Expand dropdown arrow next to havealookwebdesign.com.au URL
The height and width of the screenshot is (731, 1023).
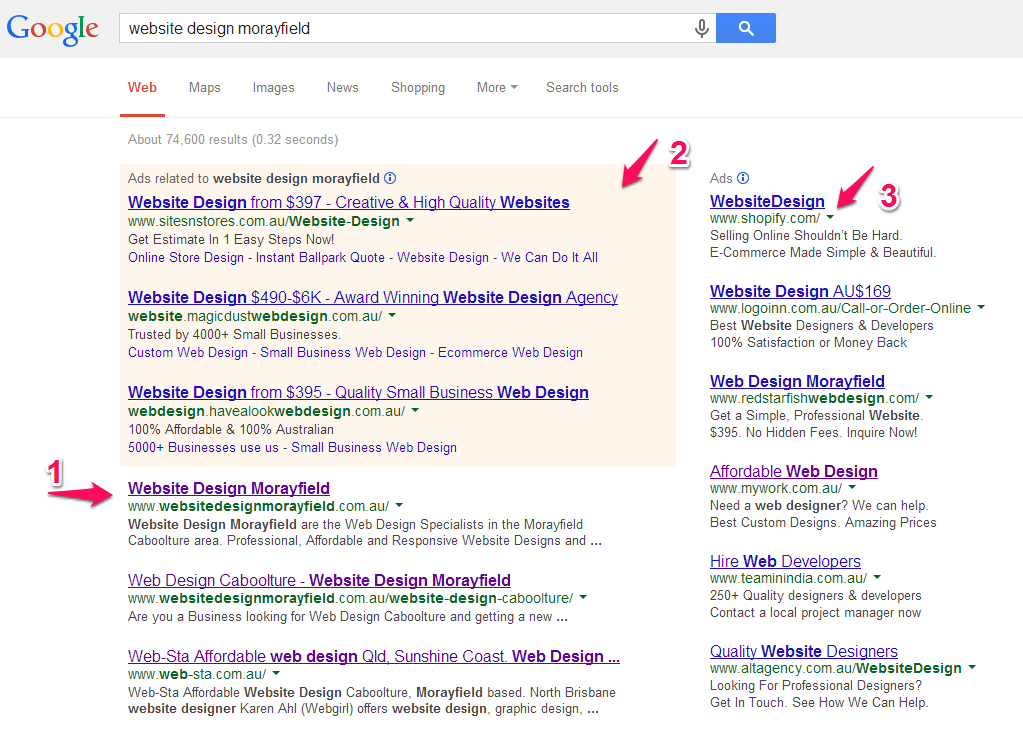click(416, 411)
